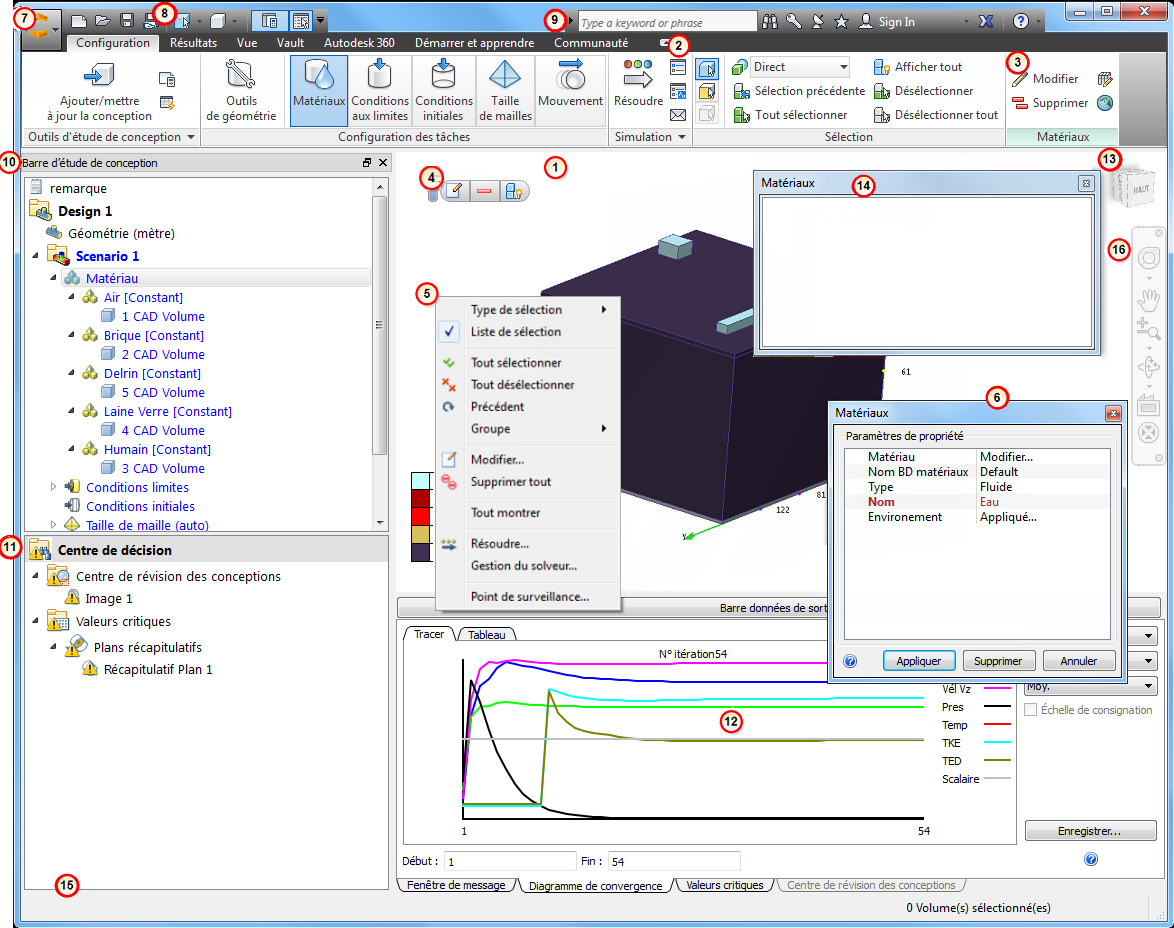This screenshot has height=928, width=1174.
Task: Expand the Conditions limites tree node
Action: pos(53,487)
